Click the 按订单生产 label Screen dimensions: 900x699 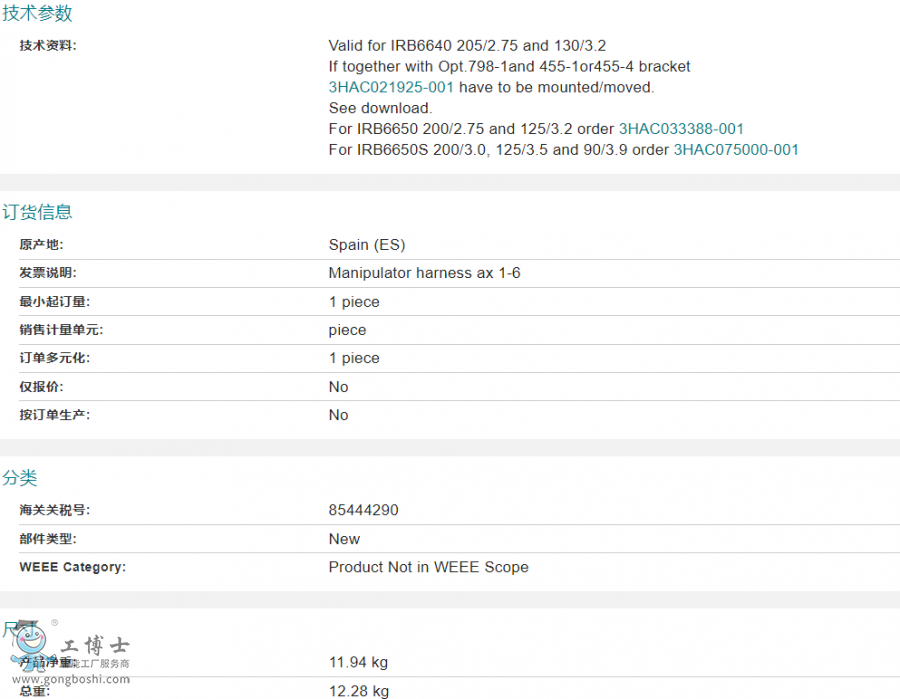(54, 415)
